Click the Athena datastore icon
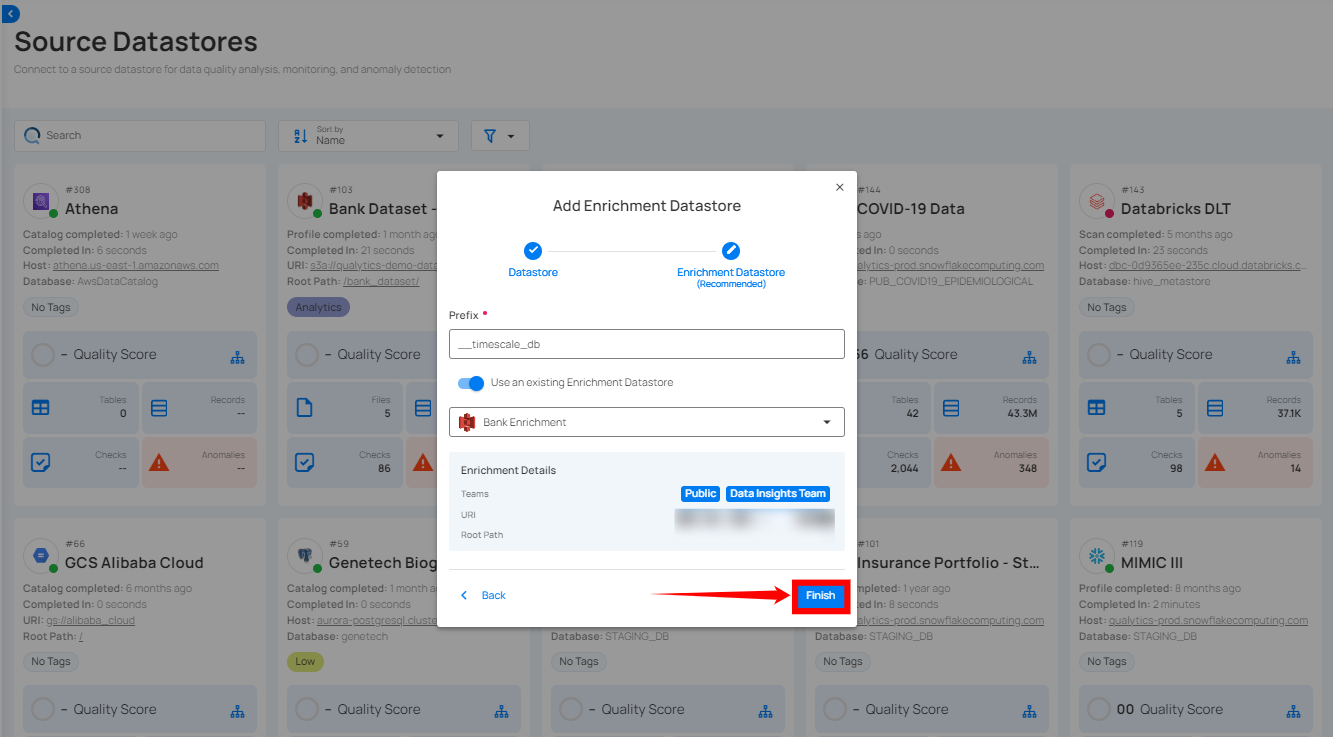1333x737 pixels. click(42, 201)
